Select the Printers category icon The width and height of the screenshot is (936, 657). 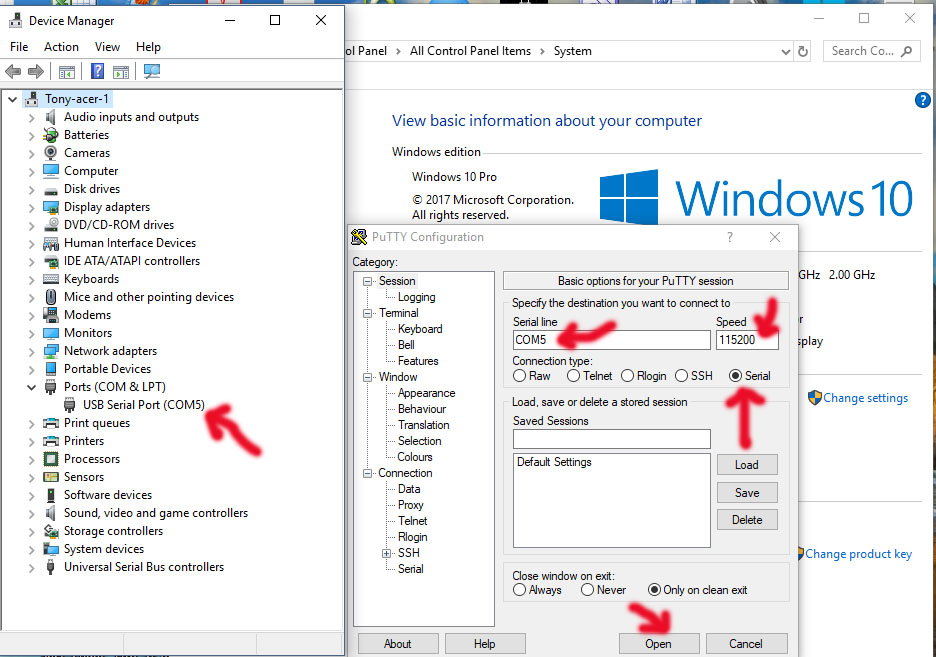click(51, 441)
